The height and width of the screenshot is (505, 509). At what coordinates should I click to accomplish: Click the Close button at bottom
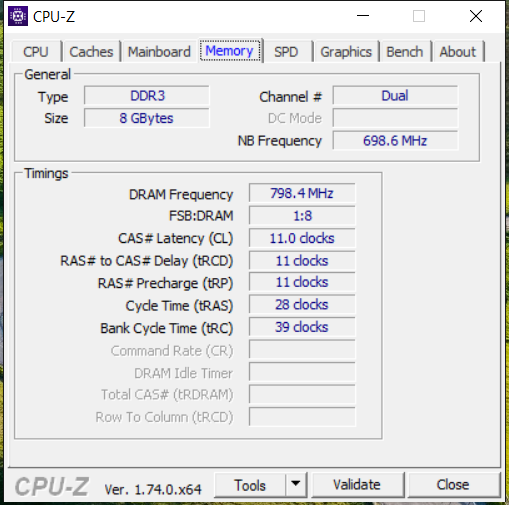click(x=453, y=485)
